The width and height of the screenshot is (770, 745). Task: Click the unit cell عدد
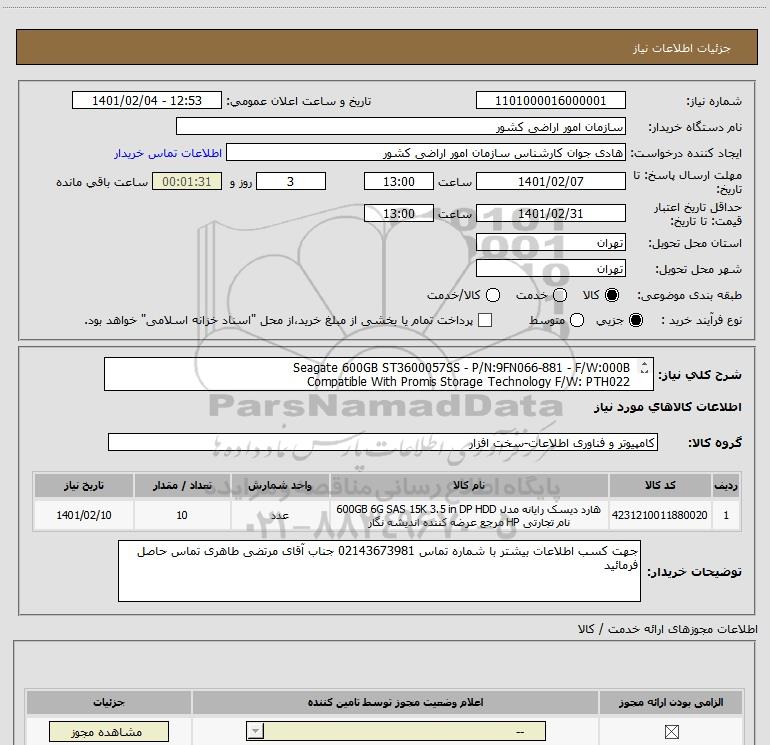[280, 515]
